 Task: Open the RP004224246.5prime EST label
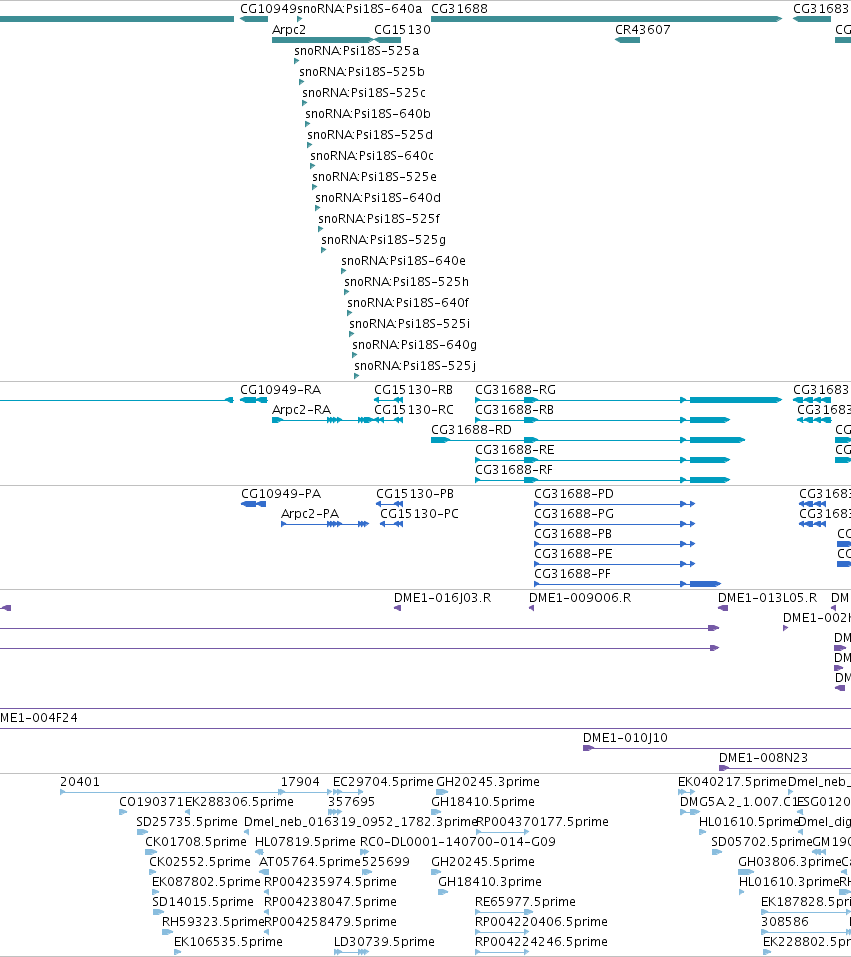point(541,942)
